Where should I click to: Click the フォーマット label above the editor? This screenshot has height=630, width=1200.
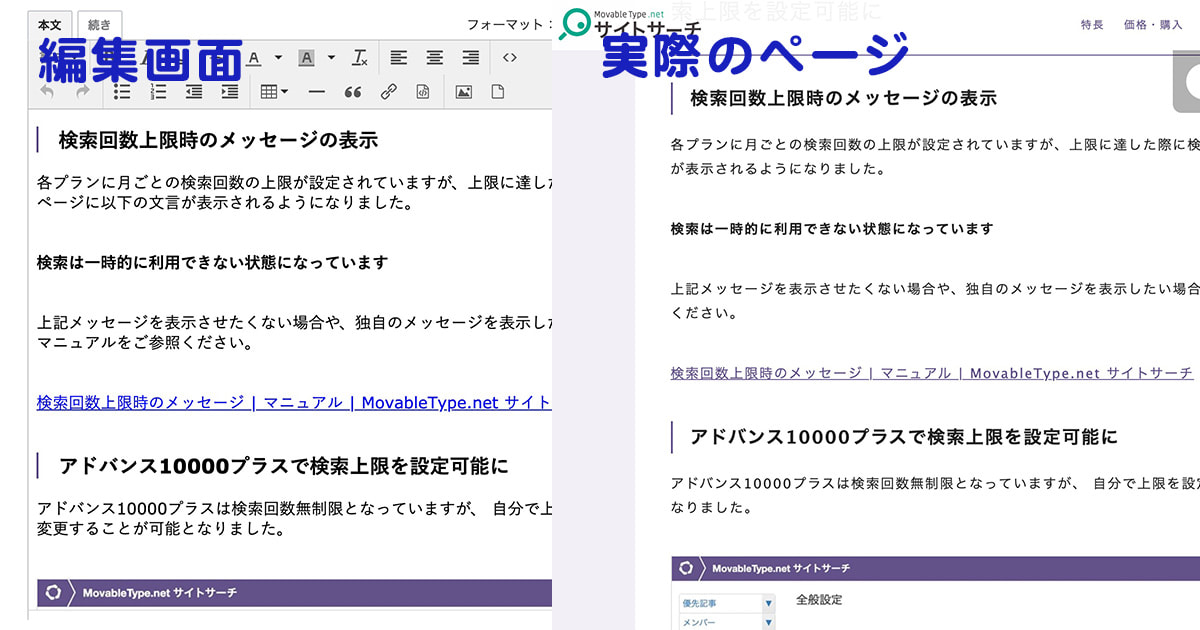tap(510, 24)
